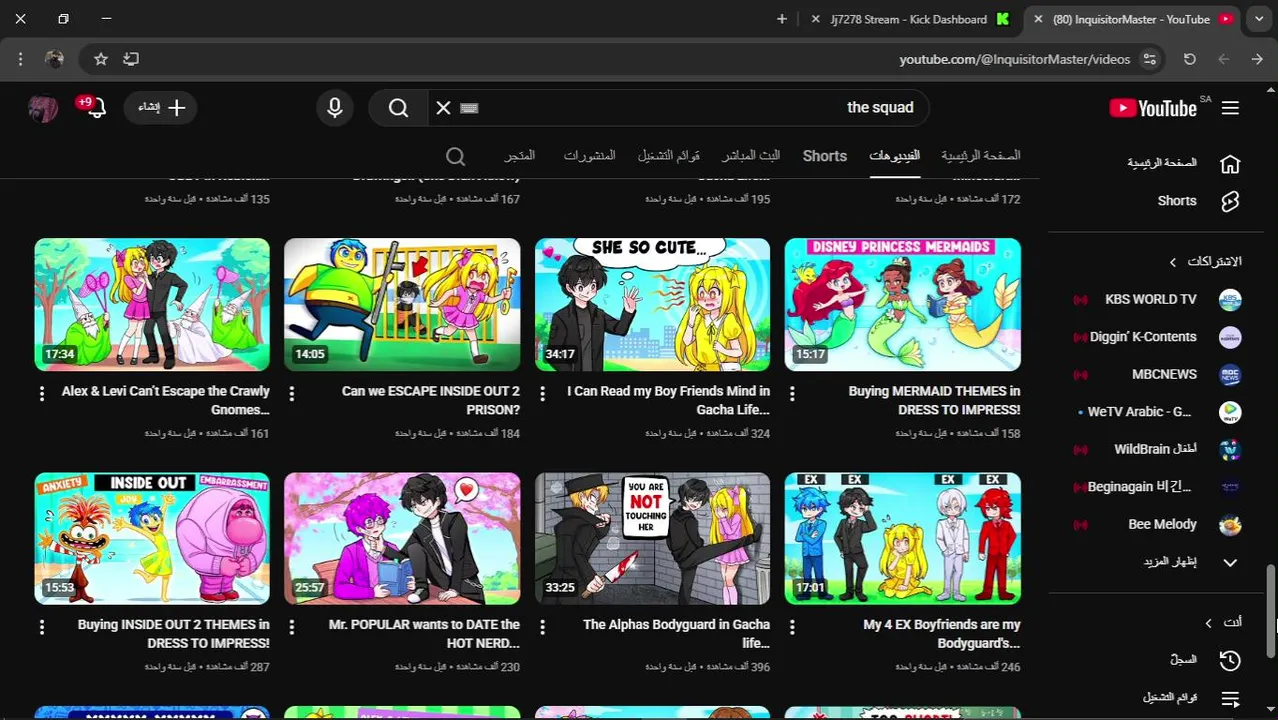Open the Subscriptions (الاشتراكات) section chevron
Image resolution: width=1278 pixels, height=720 pixels.
pos(1173,262)
